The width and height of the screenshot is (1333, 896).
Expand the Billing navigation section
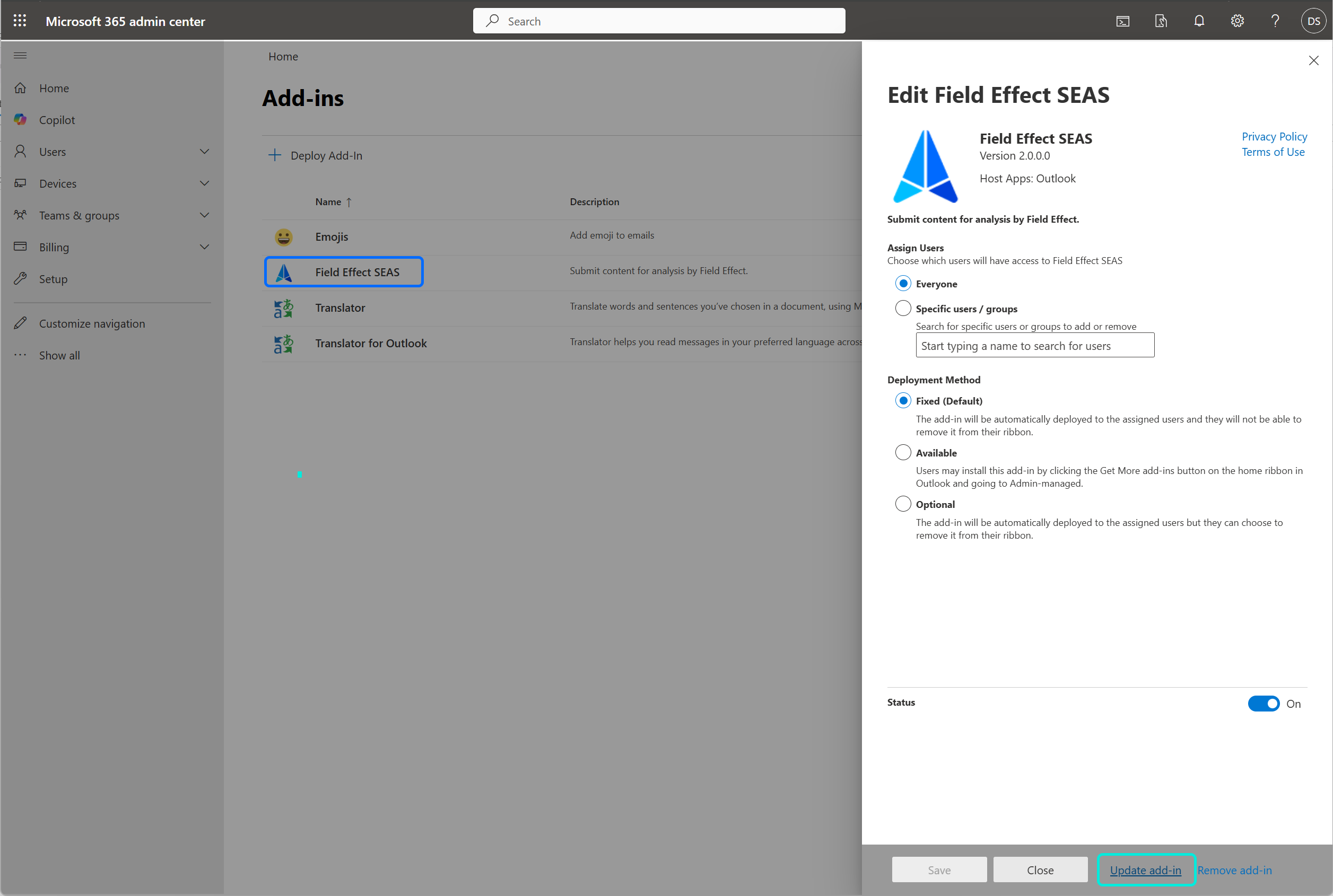click(204, 247)
